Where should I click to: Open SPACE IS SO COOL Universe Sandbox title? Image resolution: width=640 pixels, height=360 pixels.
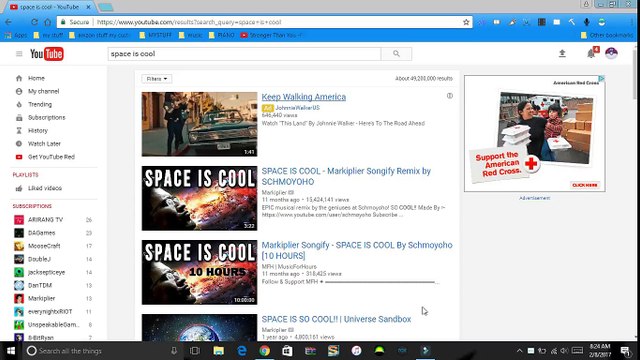336,319
